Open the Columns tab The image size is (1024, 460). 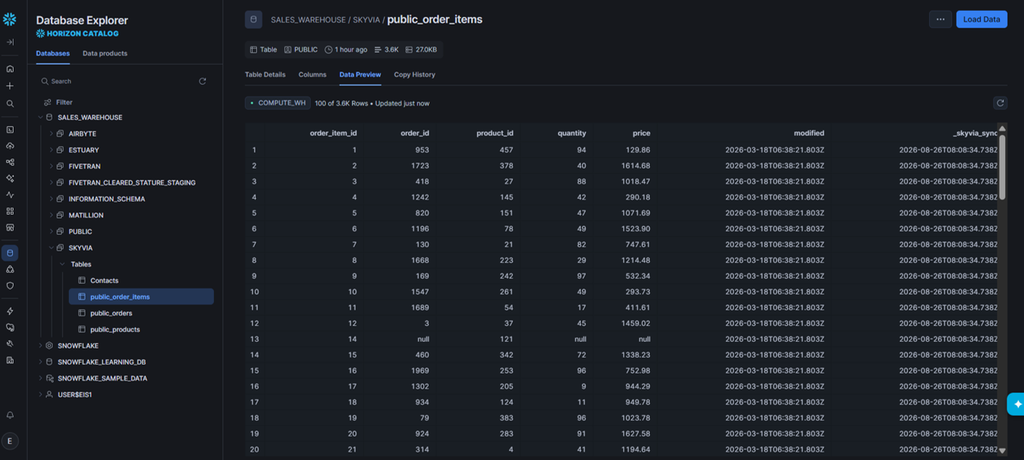pos(312,74)
